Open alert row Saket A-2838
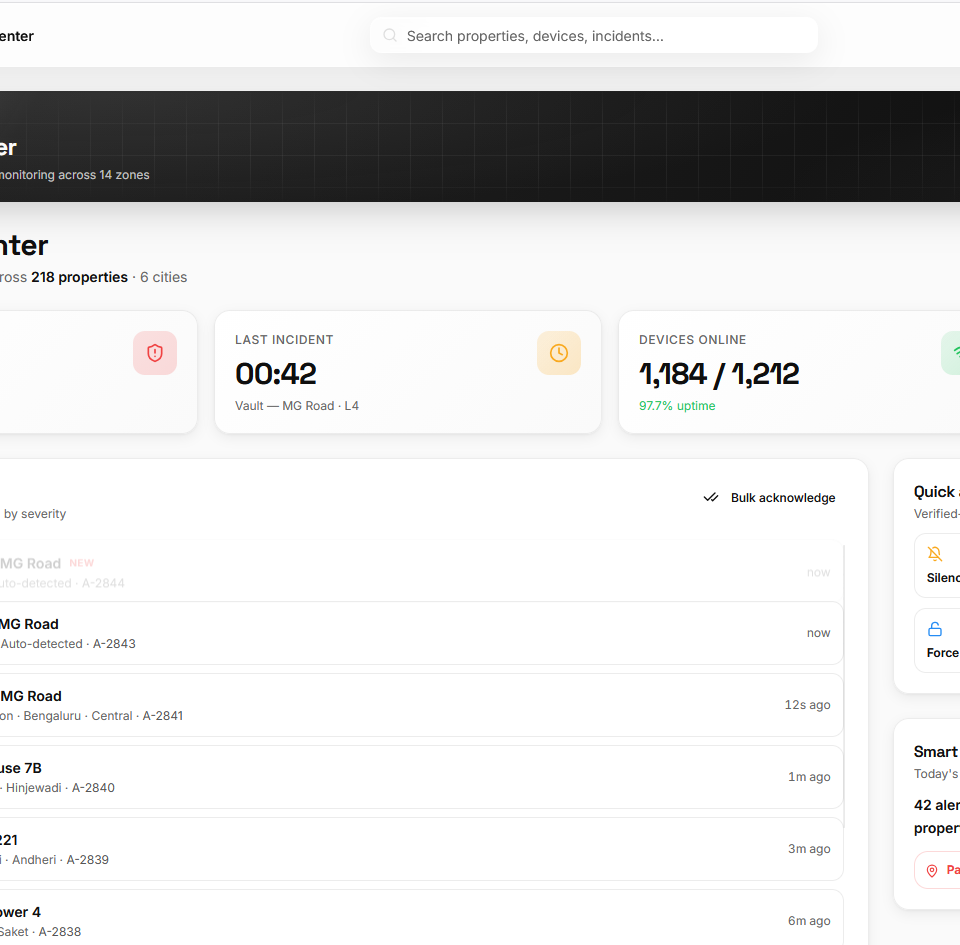The width and height of the screenshot is (960, 945). point(421,918)
